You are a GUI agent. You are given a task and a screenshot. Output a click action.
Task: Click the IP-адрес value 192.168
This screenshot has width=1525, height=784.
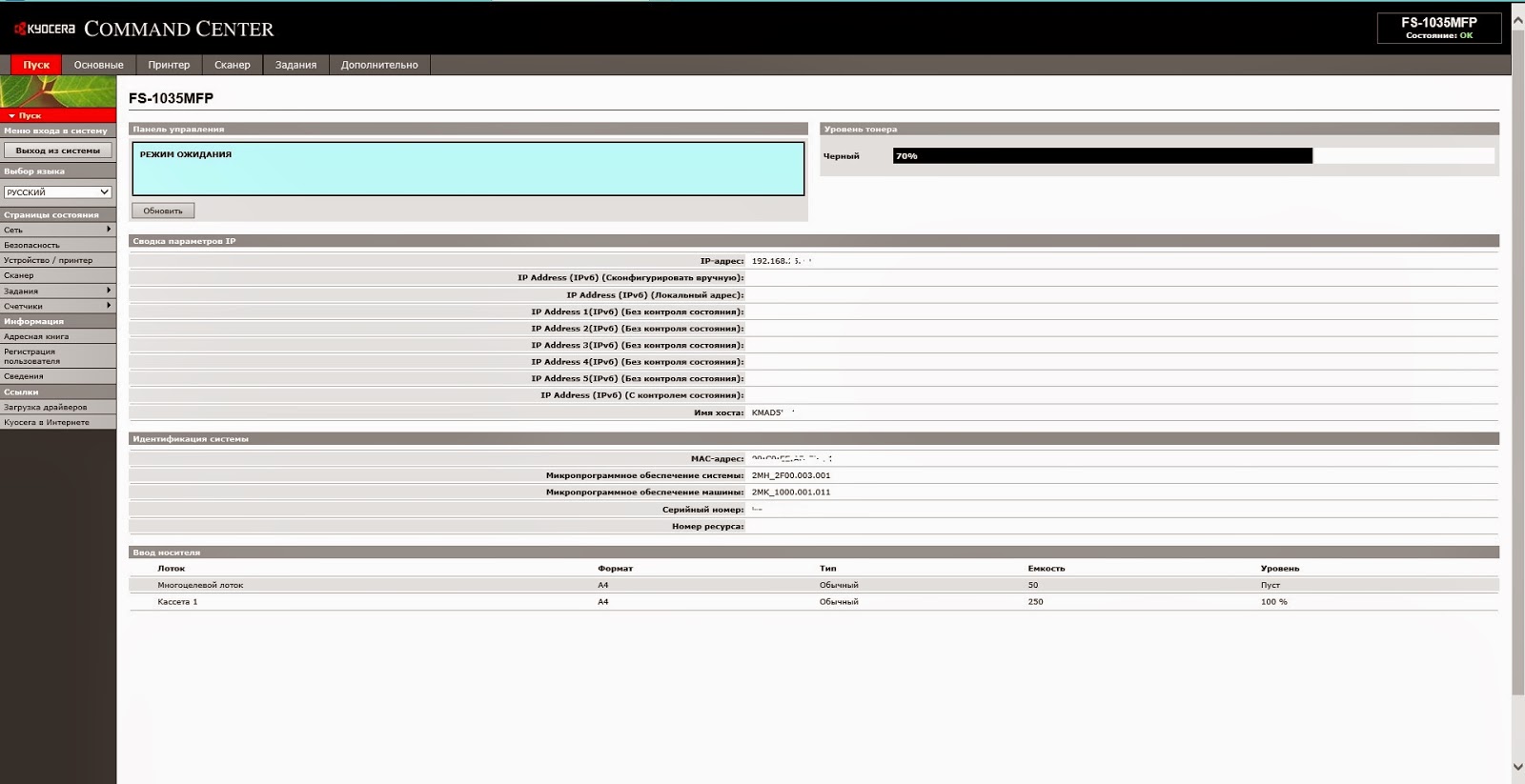click(781, 261)
